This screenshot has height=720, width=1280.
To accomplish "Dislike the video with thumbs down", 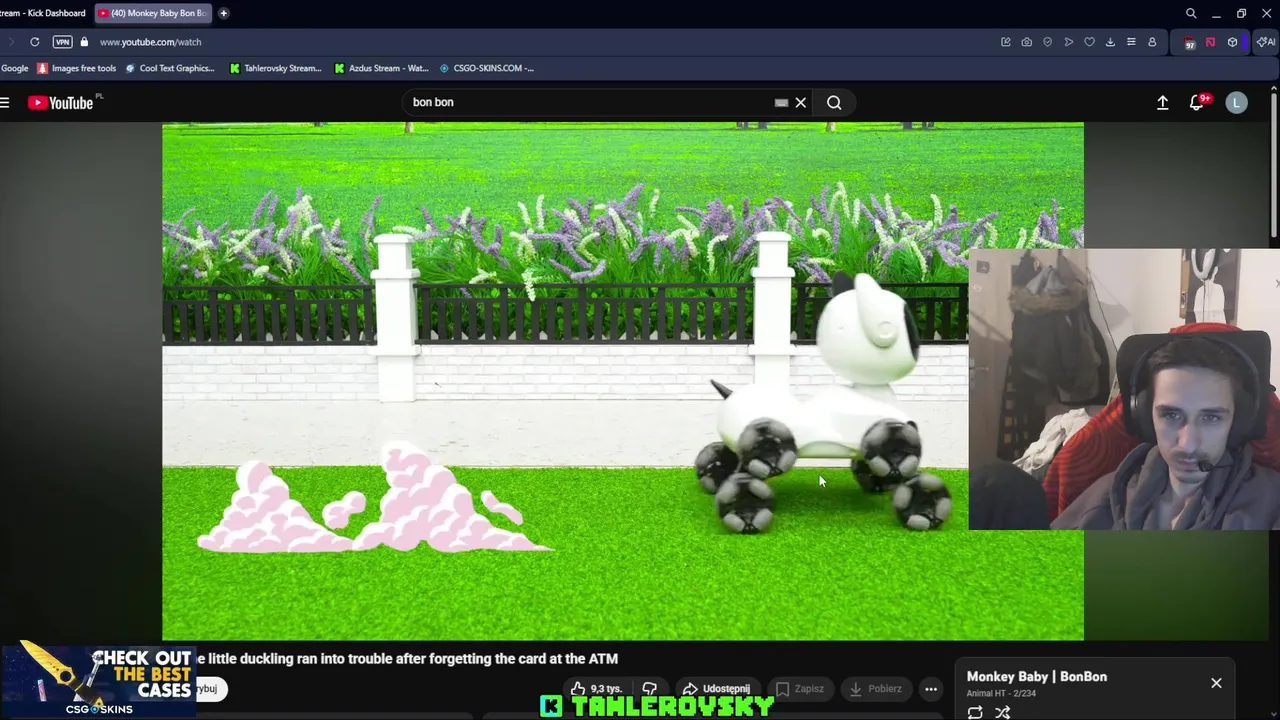I will (x=650, y=688).
